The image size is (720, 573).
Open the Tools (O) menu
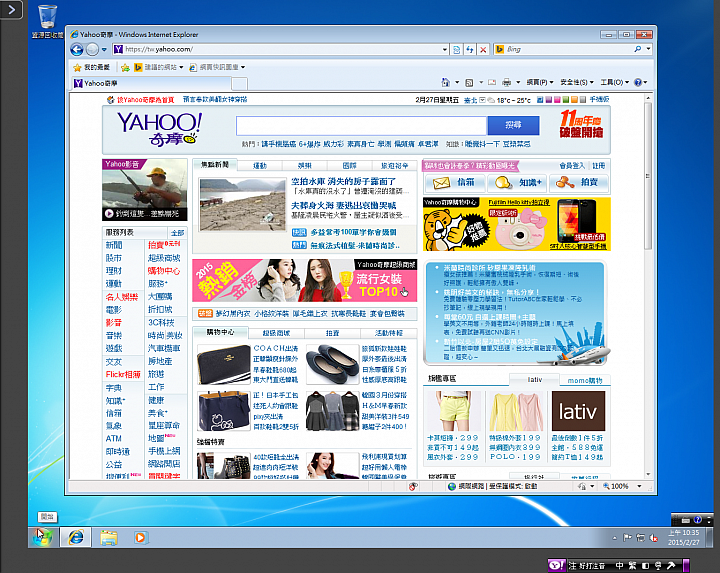pyautogui.click(x=614, y=82)
